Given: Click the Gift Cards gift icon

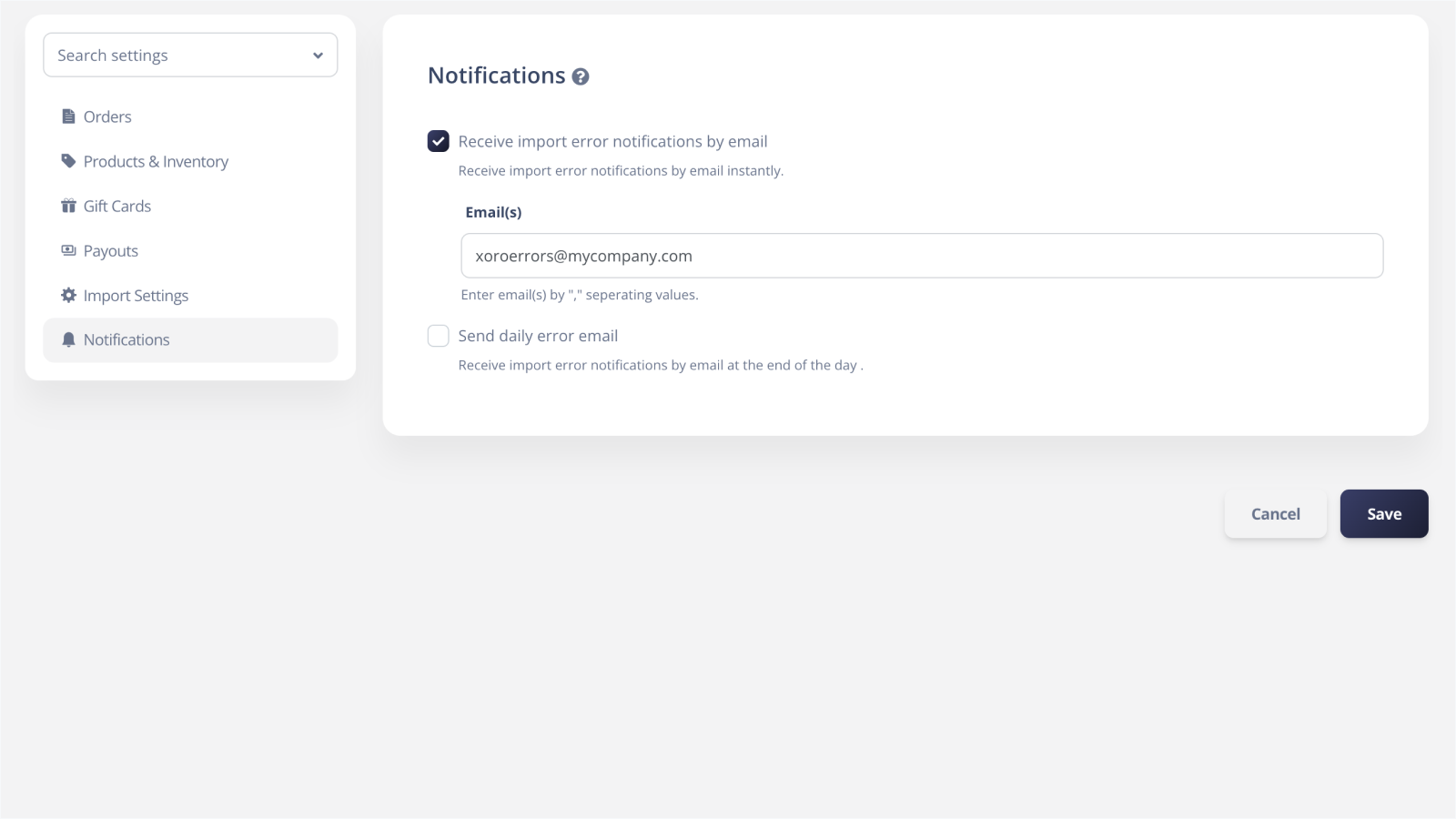Looking at the screenshot, I should click(x=68, y=206).
